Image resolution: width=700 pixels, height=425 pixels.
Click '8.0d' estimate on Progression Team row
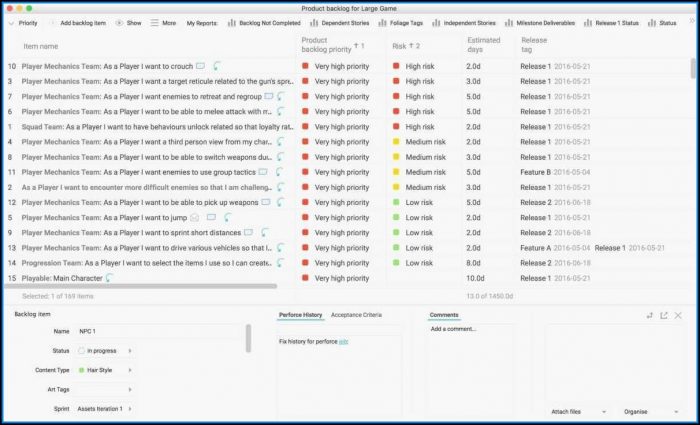[473, 263]
